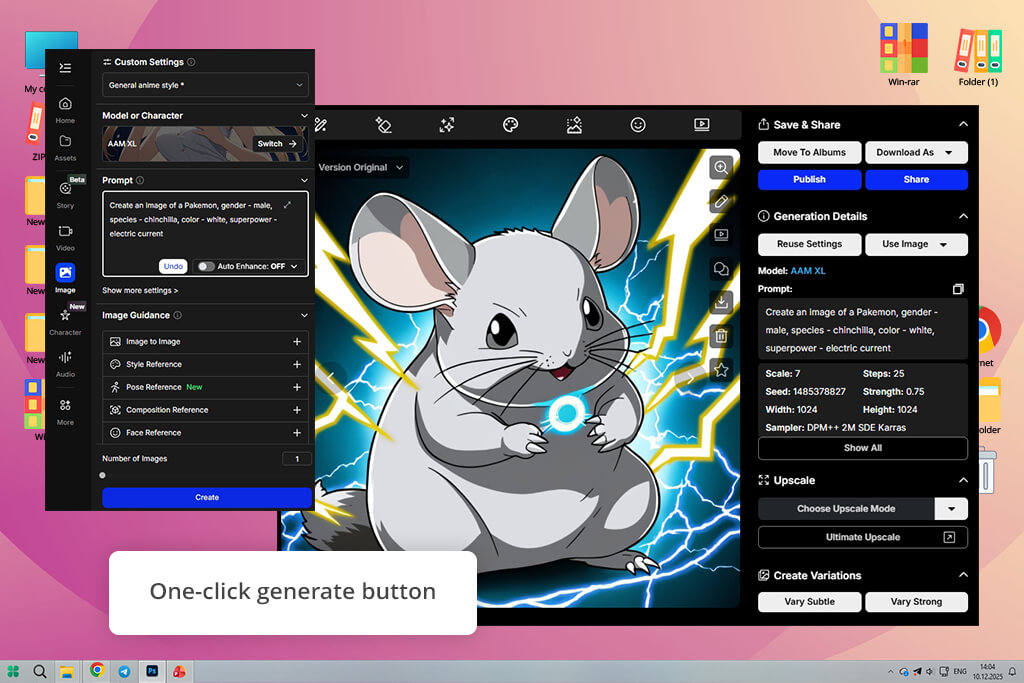The width and height of the screenshot is (1024, 683).
Task: Click the Vary Strong button
Action: pyautogui.click(x=916, y=602)
